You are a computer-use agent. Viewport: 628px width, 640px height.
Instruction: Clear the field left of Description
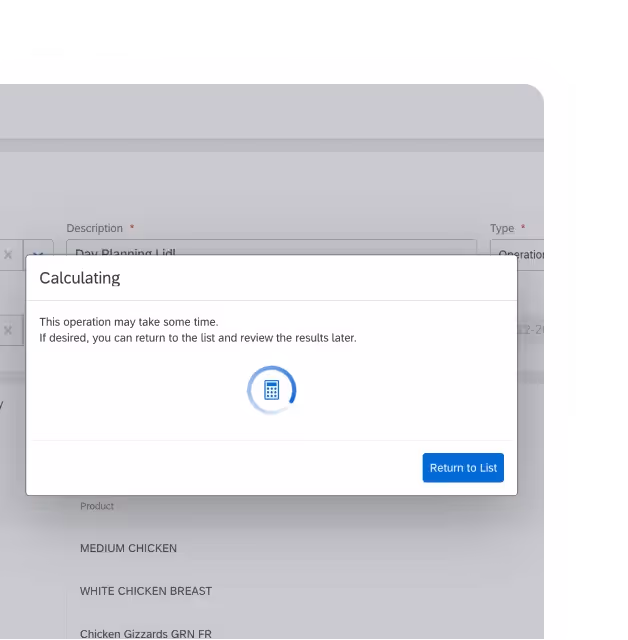[8, 255]
